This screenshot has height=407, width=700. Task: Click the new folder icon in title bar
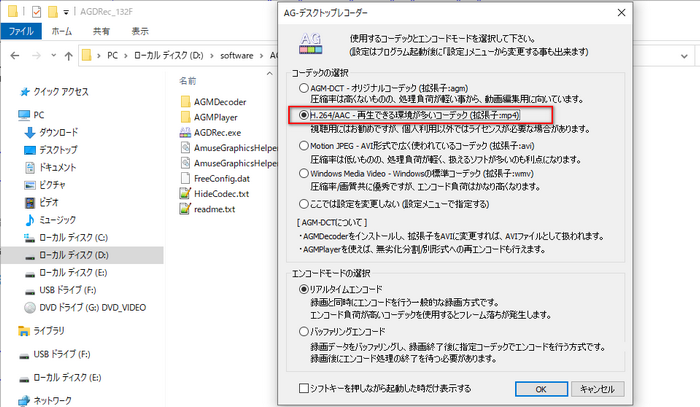[x=53, y=12]
